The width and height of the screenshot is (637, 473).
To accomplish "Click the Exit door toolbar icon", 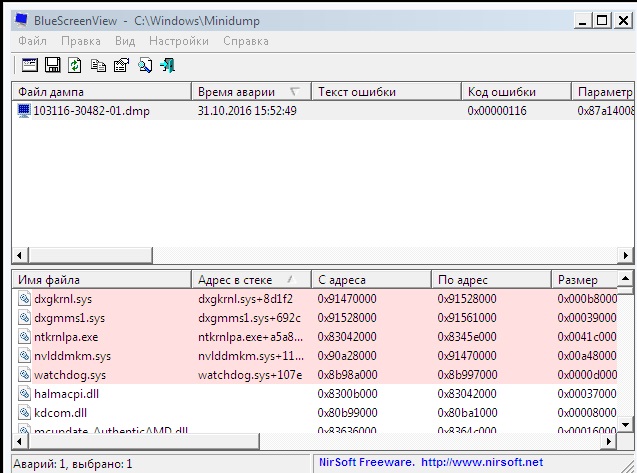I will [x=168, y=65].
